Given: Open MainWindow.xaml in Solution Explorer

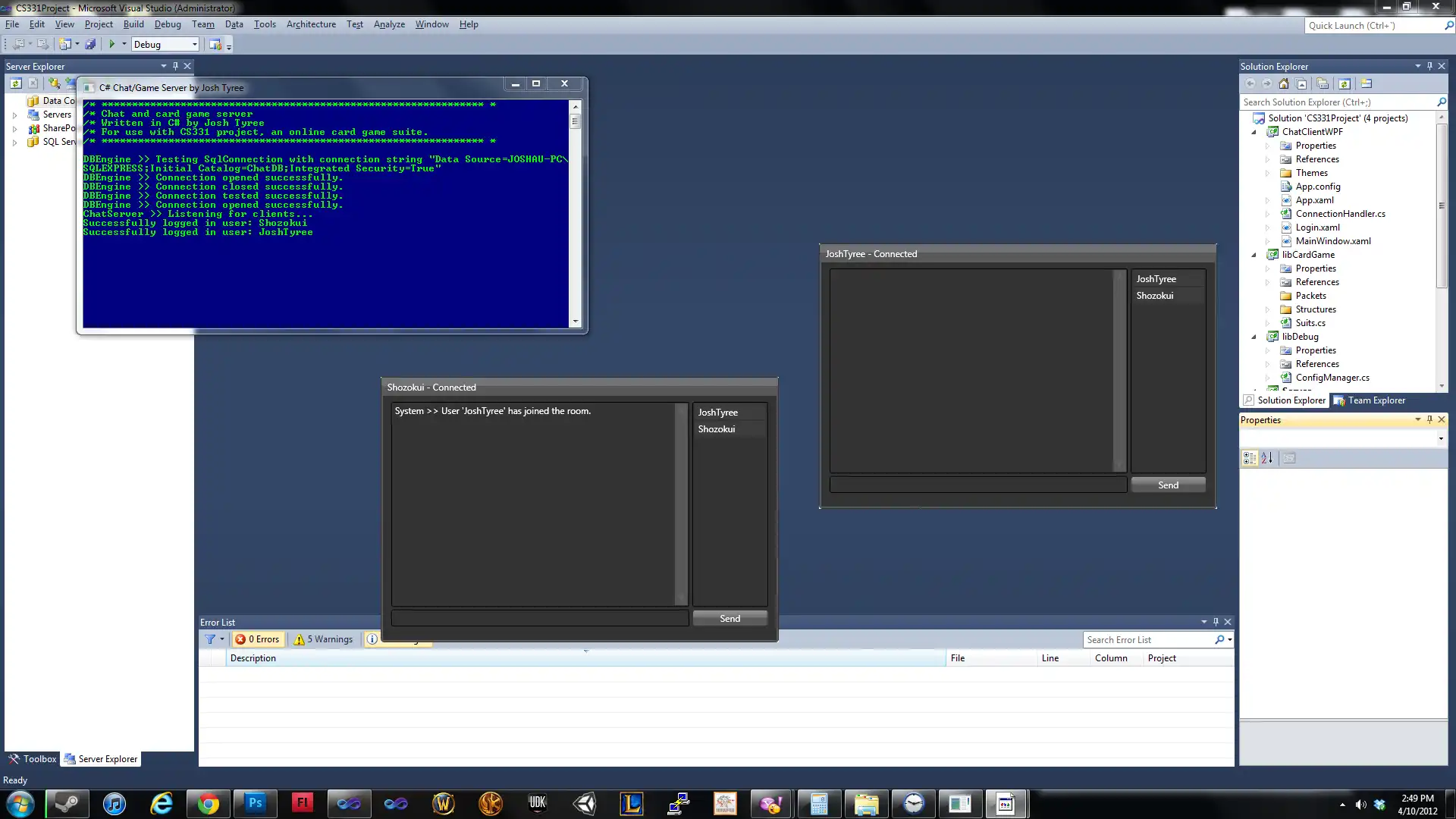Looking at the screenshot, I should point(1332,241).
